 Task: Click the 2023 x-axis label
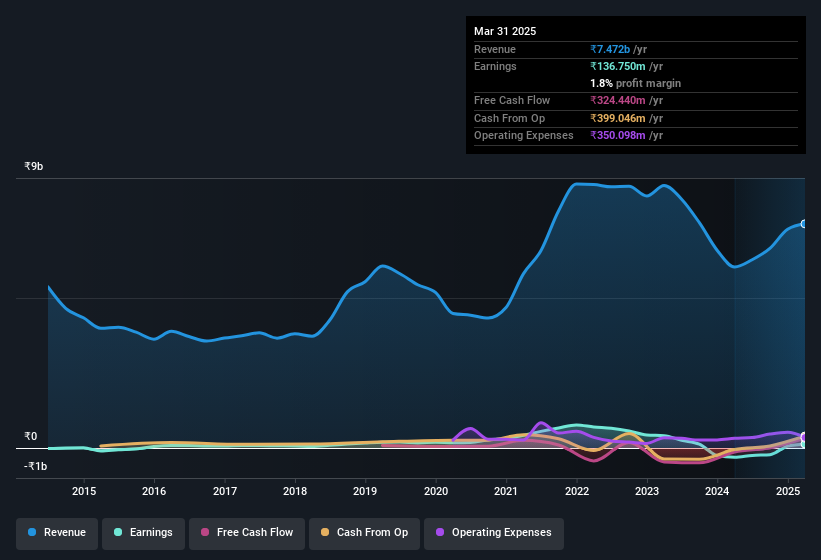coord(647,491)
